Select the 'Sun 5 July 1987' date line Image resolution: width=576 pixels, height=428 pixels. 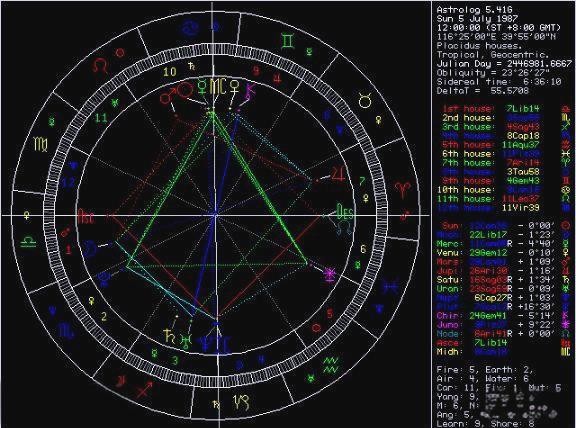pyautogui.click(x=477, y=19)
